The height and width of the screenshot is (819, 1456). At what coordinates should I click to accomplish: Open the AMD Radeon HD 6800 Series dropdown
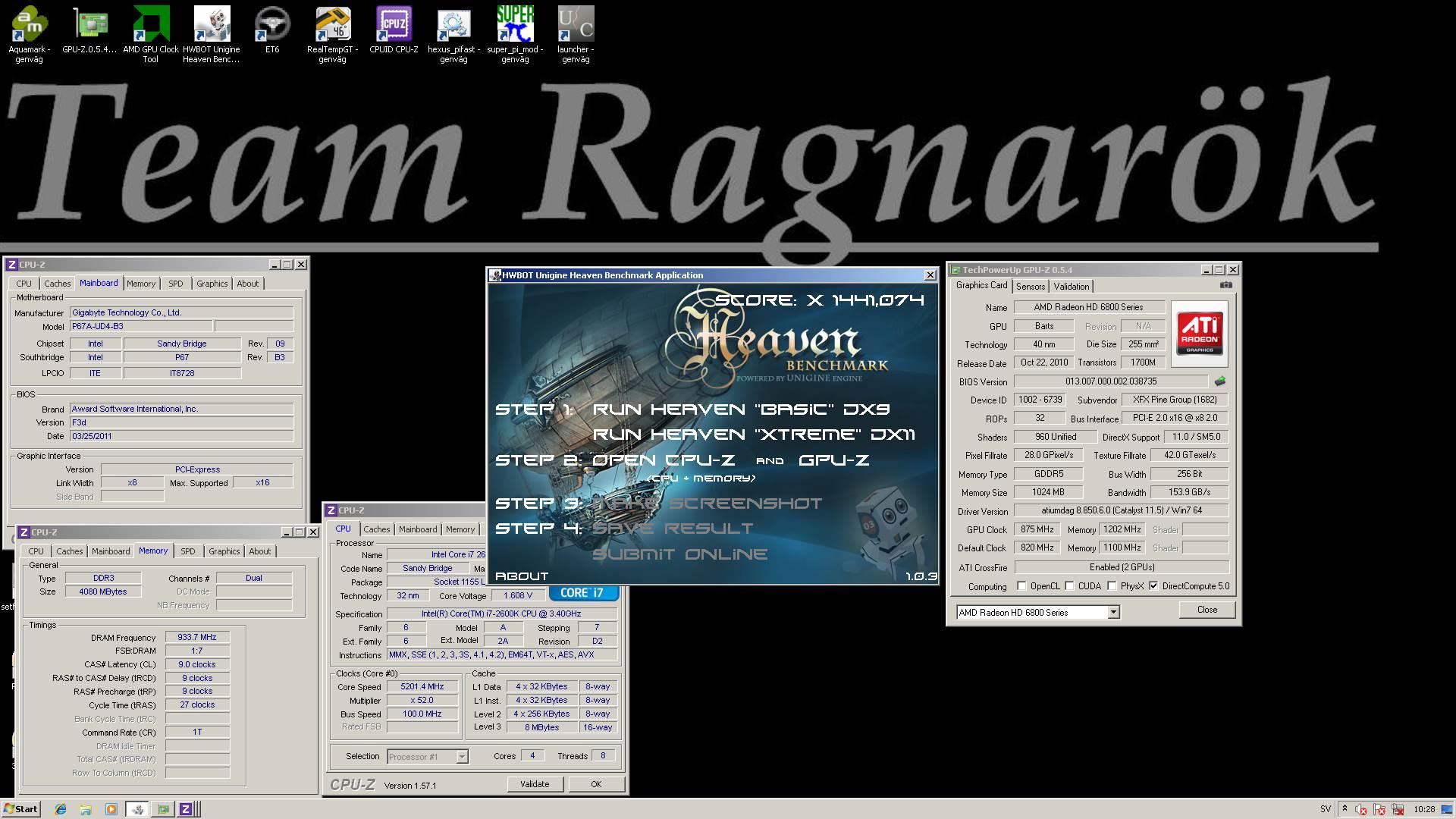tap(1113, 612)
